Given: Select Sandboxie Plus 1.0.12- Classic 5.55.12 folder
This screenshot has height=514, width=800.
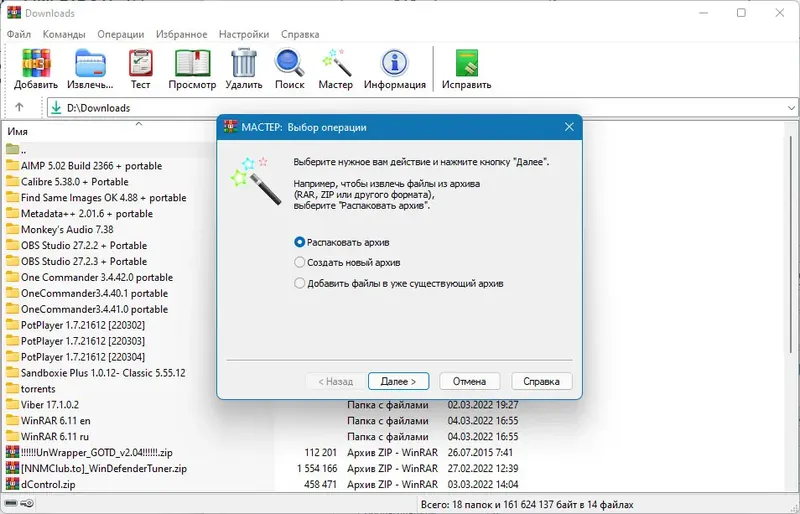Looking at the screenshot, I should click(x=103, y=372).
